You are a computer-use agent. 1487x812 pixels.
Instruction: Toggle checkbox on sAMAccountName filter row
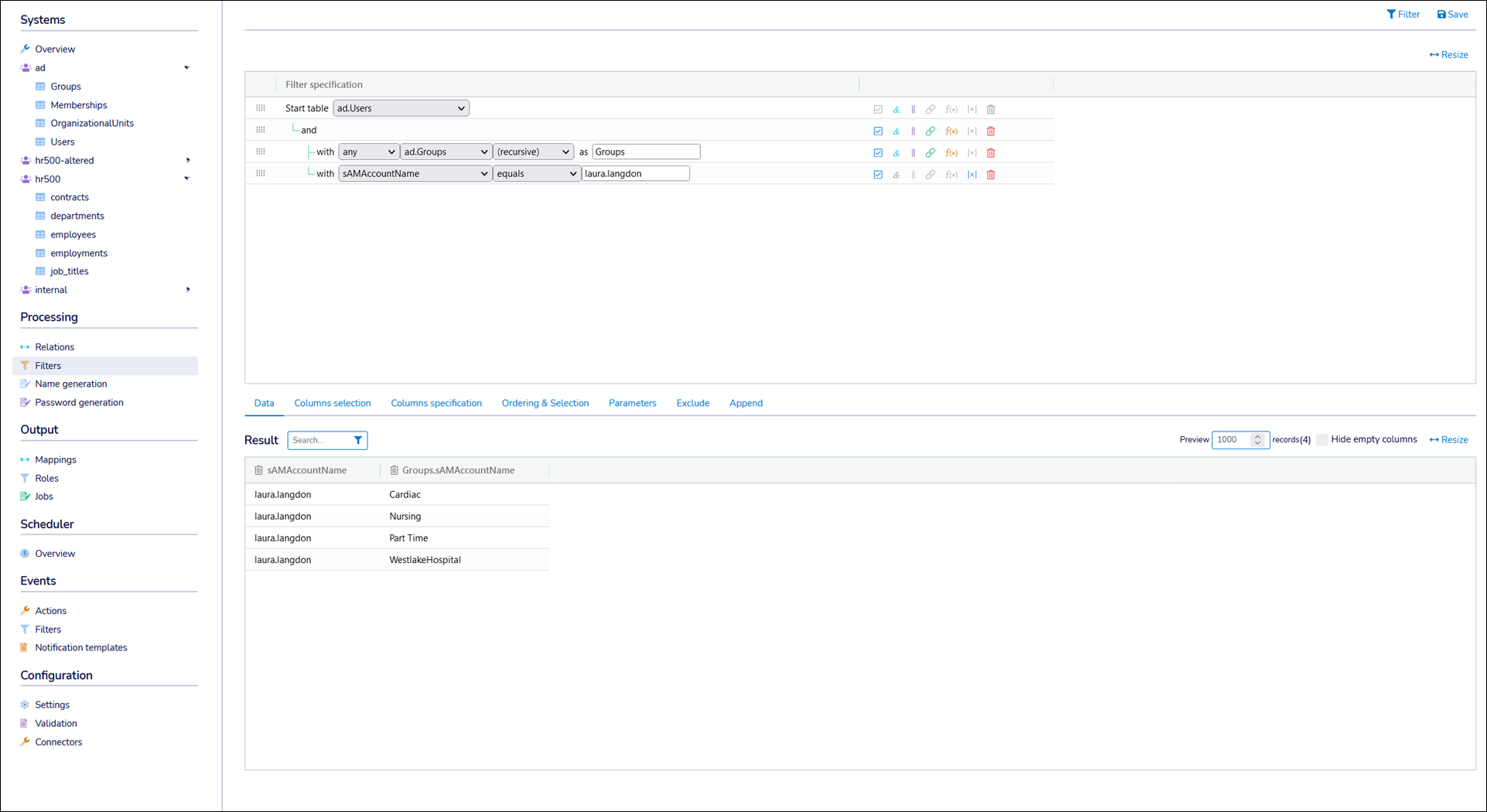[878, 175]
